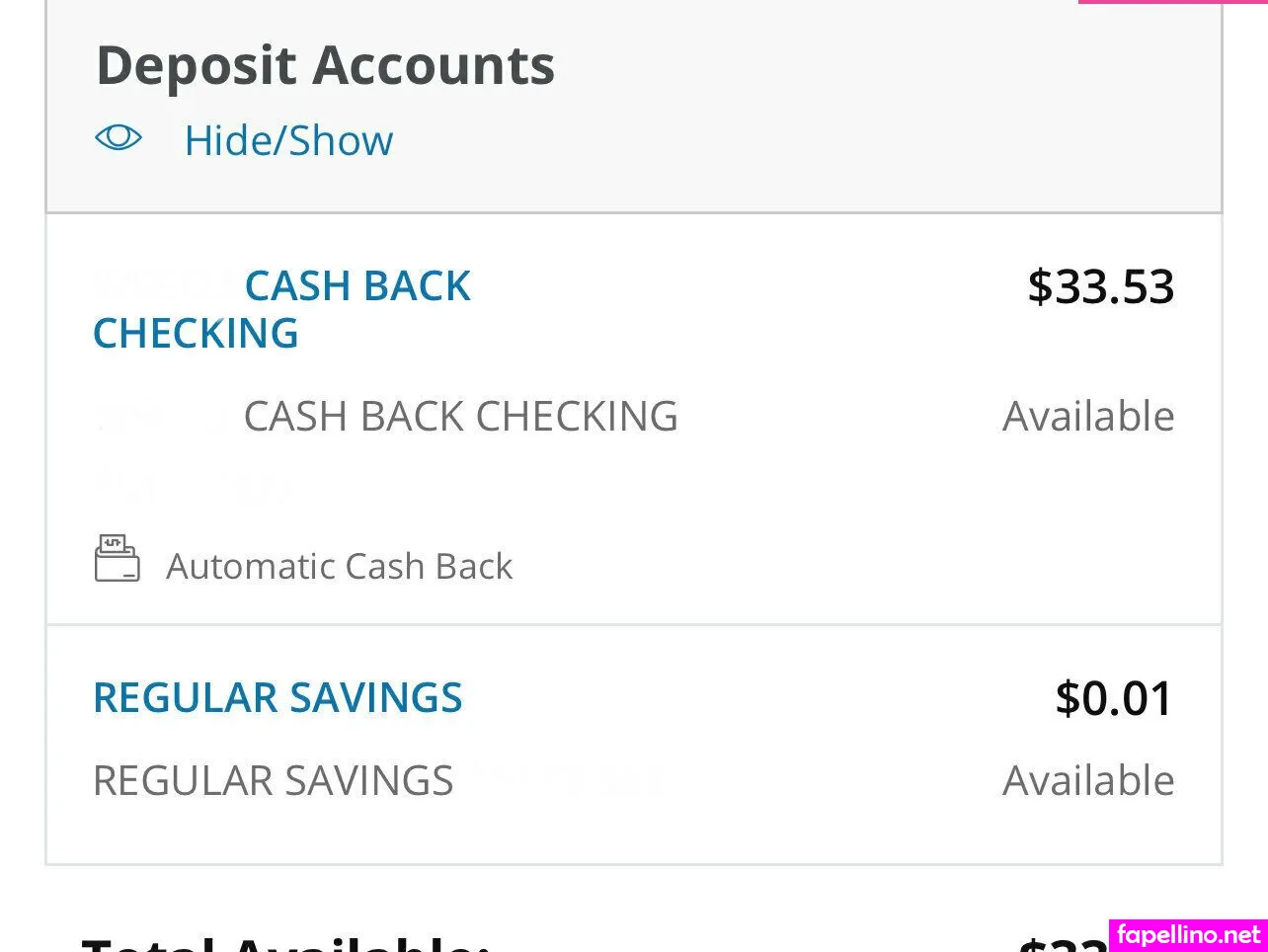Image resolution: width=1268 pixels, height=952 pixels.
Task: Click the pink bar at top right
Action: pyautogui.click(x=1172, y=2)
